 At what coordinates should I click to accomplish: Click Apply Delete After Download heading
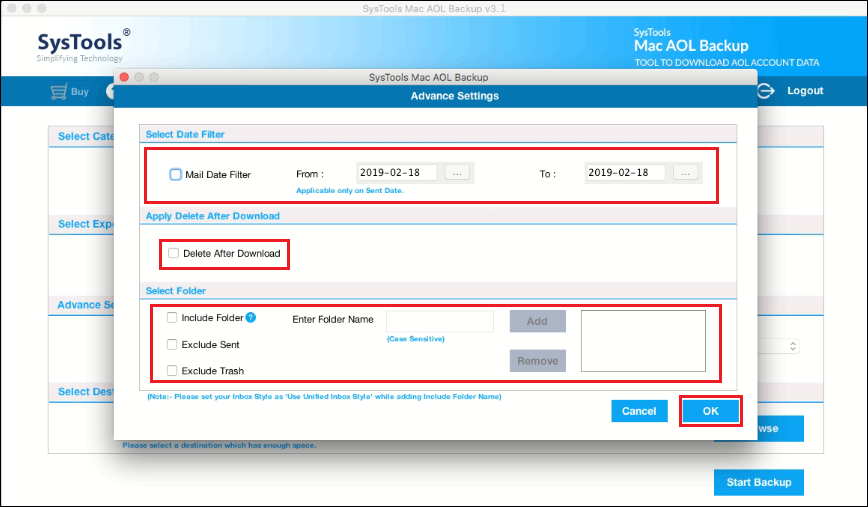click(x=213, y=216)
